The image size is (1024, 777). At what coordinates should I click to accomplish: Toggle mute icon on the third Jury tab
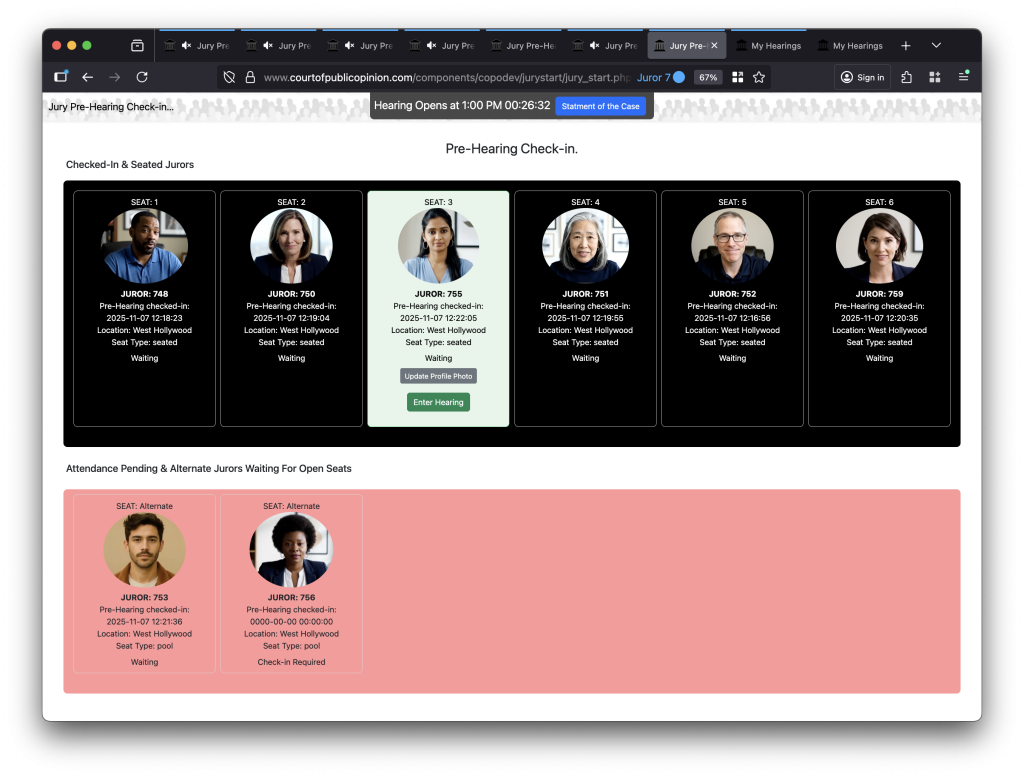(350, 46)
